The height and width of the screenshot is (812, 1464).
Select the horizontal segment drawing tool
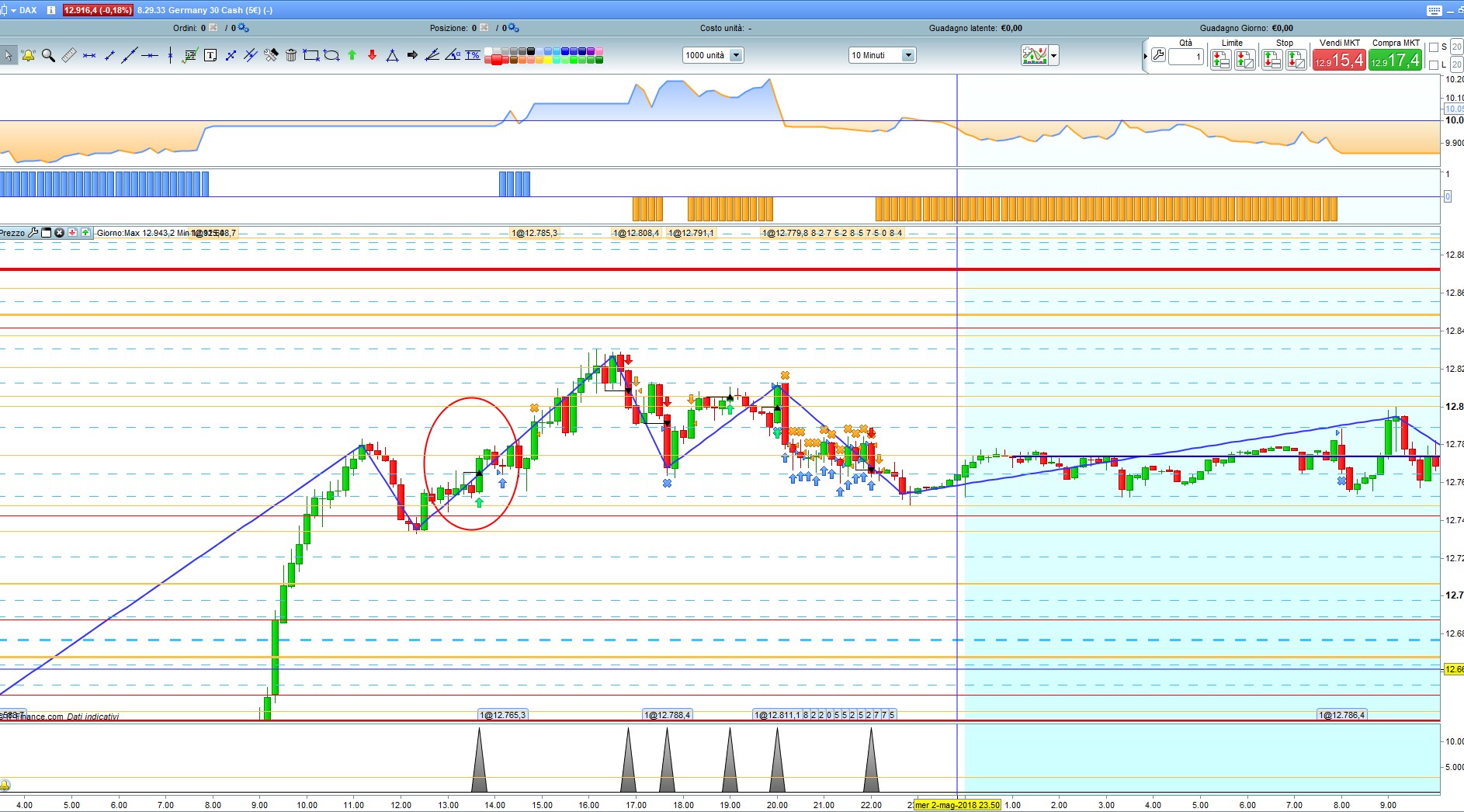point(89,55)
